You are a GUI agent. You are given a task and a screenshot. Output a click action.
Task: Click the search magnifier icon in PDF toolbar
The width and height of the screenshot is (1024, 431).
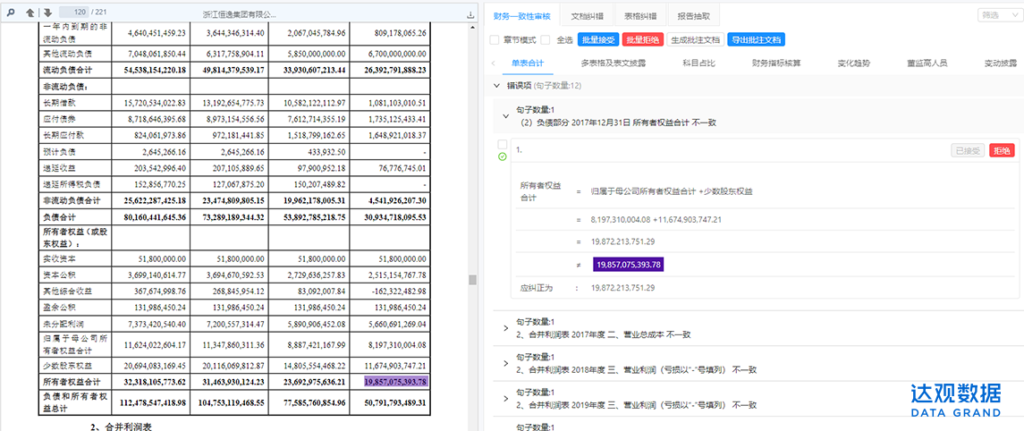click(x=10, y=13)
